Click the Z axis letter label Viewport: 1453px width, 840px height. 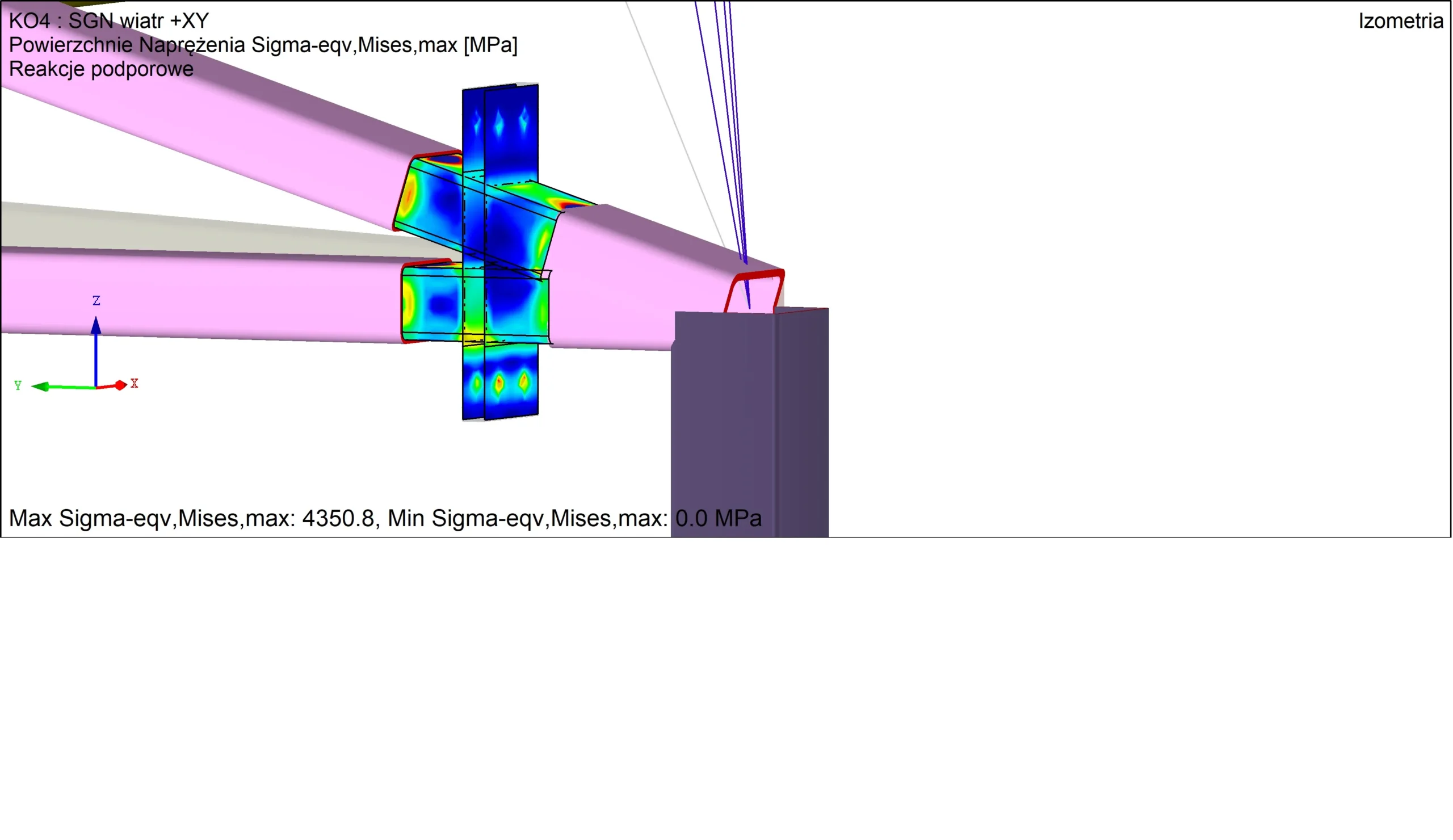coord(96,301)
